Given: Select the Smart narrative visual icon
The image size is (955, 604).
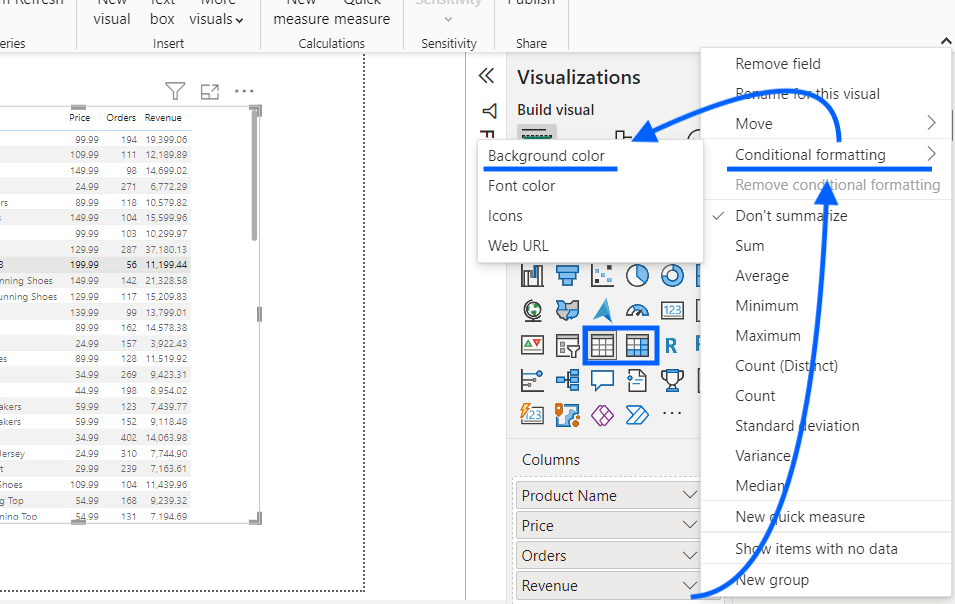Looking at the screenshot, I should point(637,381).
